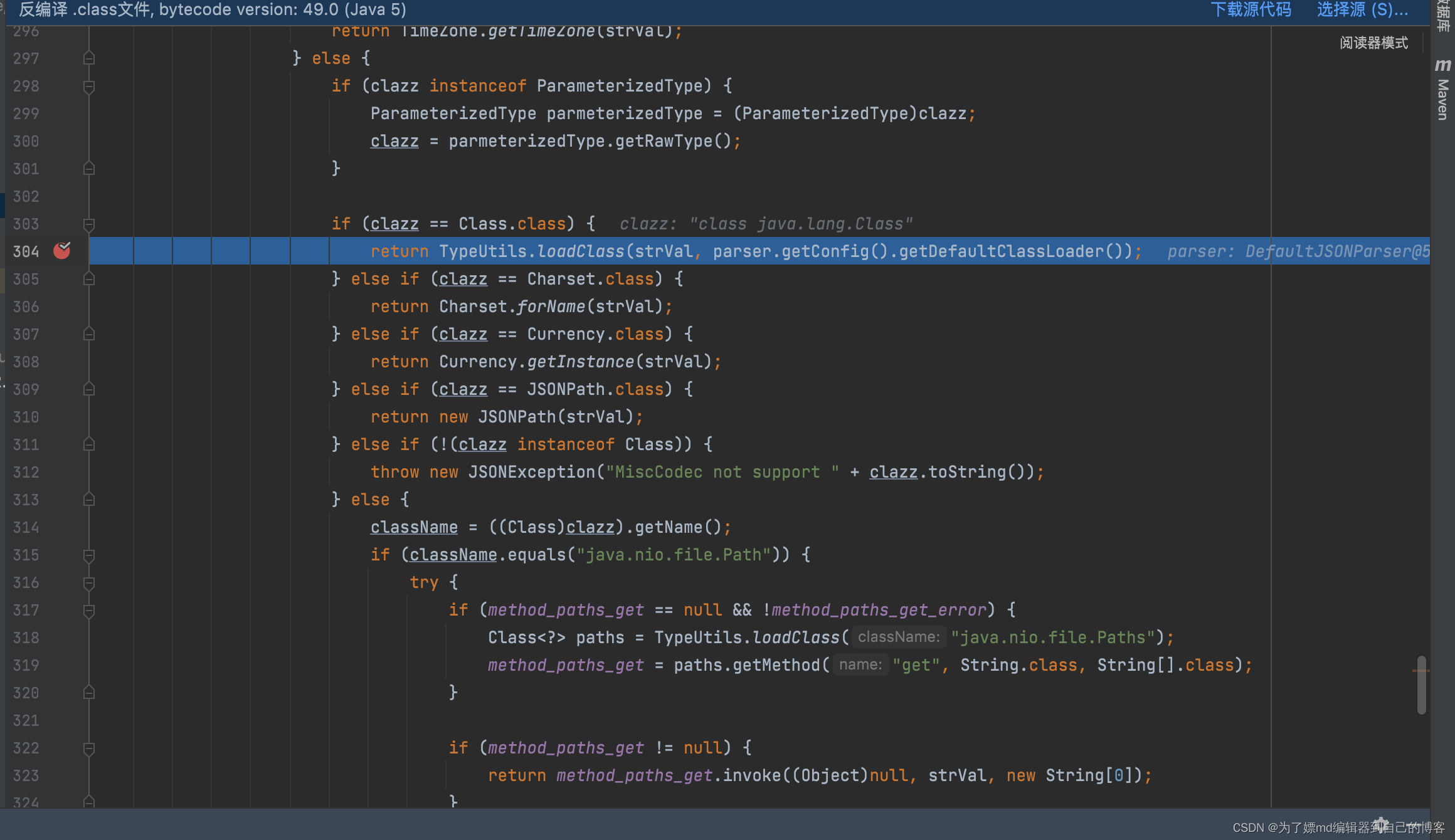Toggle 阅读器模式 reader mode
Screen dimensions: 1455x840
coord(1373,43)
